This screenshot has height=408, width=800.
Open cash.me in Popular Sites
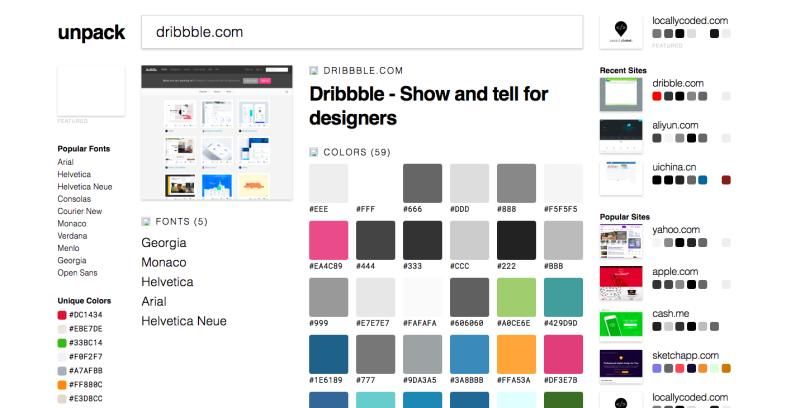pos(670,314)
